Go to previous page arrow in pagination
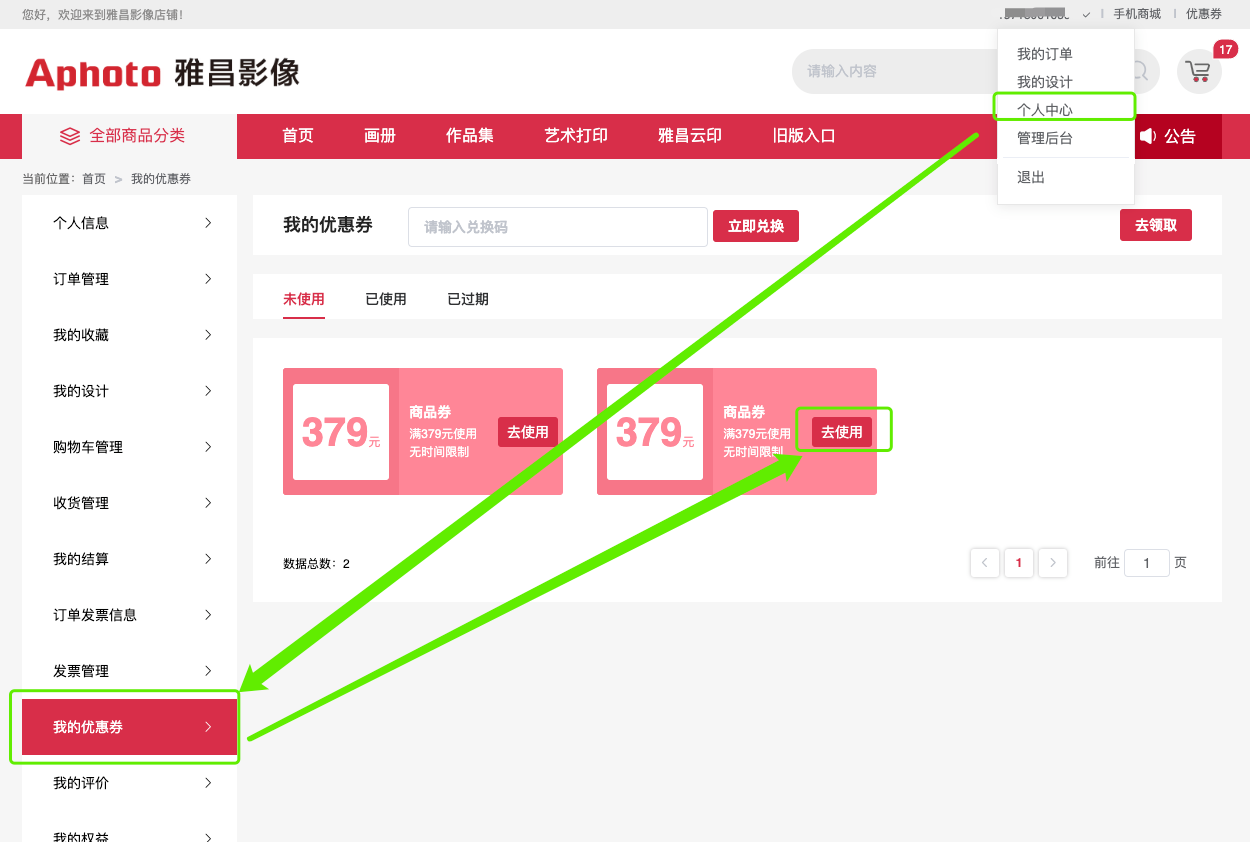The width and height of the screenshot is (1250, 842). [984, 563]
